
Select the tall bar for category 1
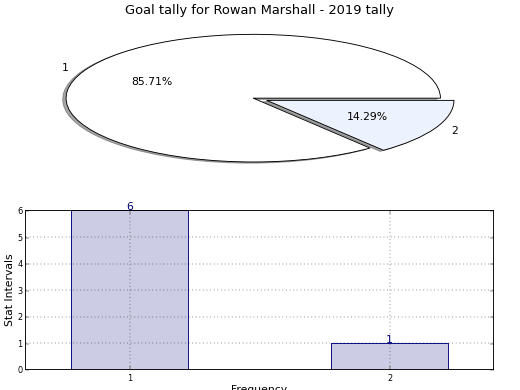click(x=130, y=290)
